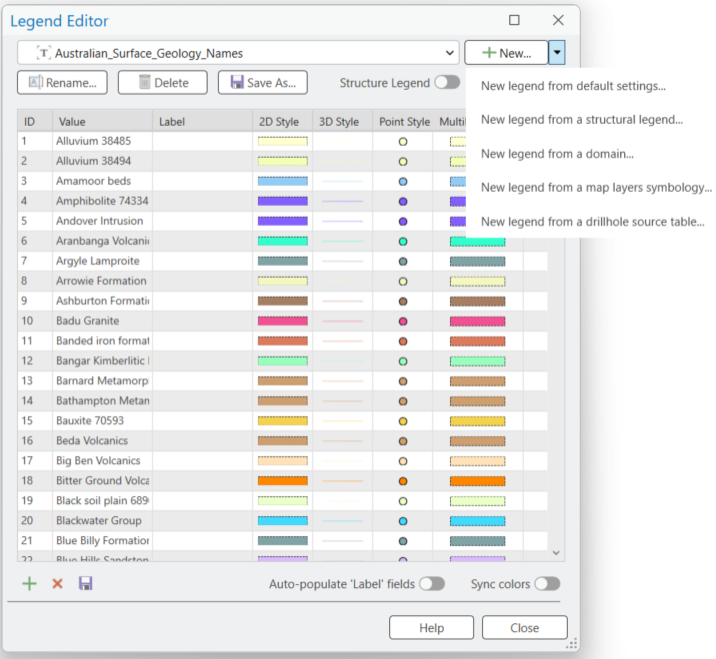This screenshot has height=659, width=716.
Task: Click the Point Style circle for Alluvium 38485
Action: tap(403, 142)
